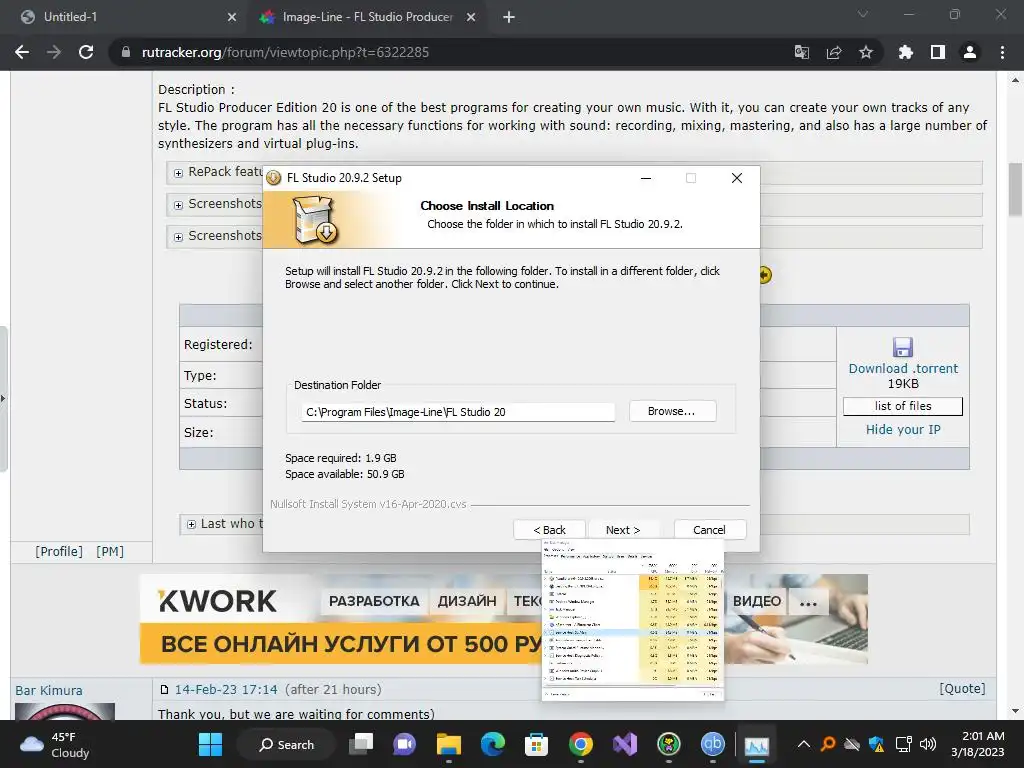
Task: Open a new Chrome tab
Action: 509,17
